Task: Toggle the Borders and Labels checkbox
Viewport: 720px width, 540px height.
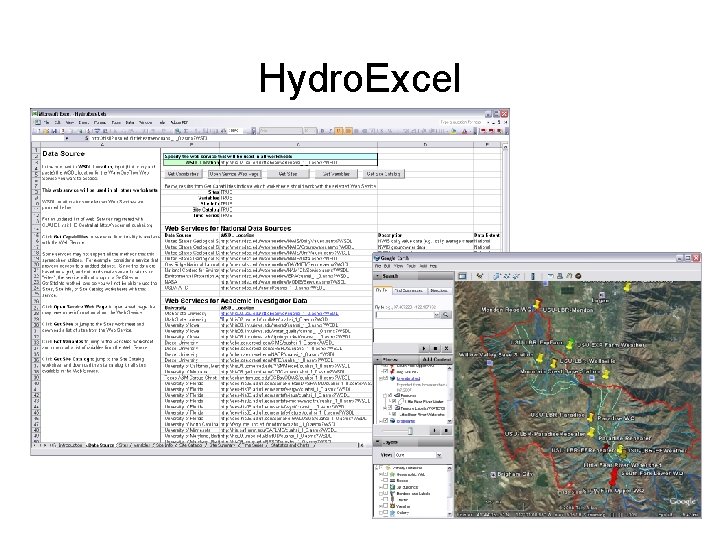Action: click(x=385, y=493)
